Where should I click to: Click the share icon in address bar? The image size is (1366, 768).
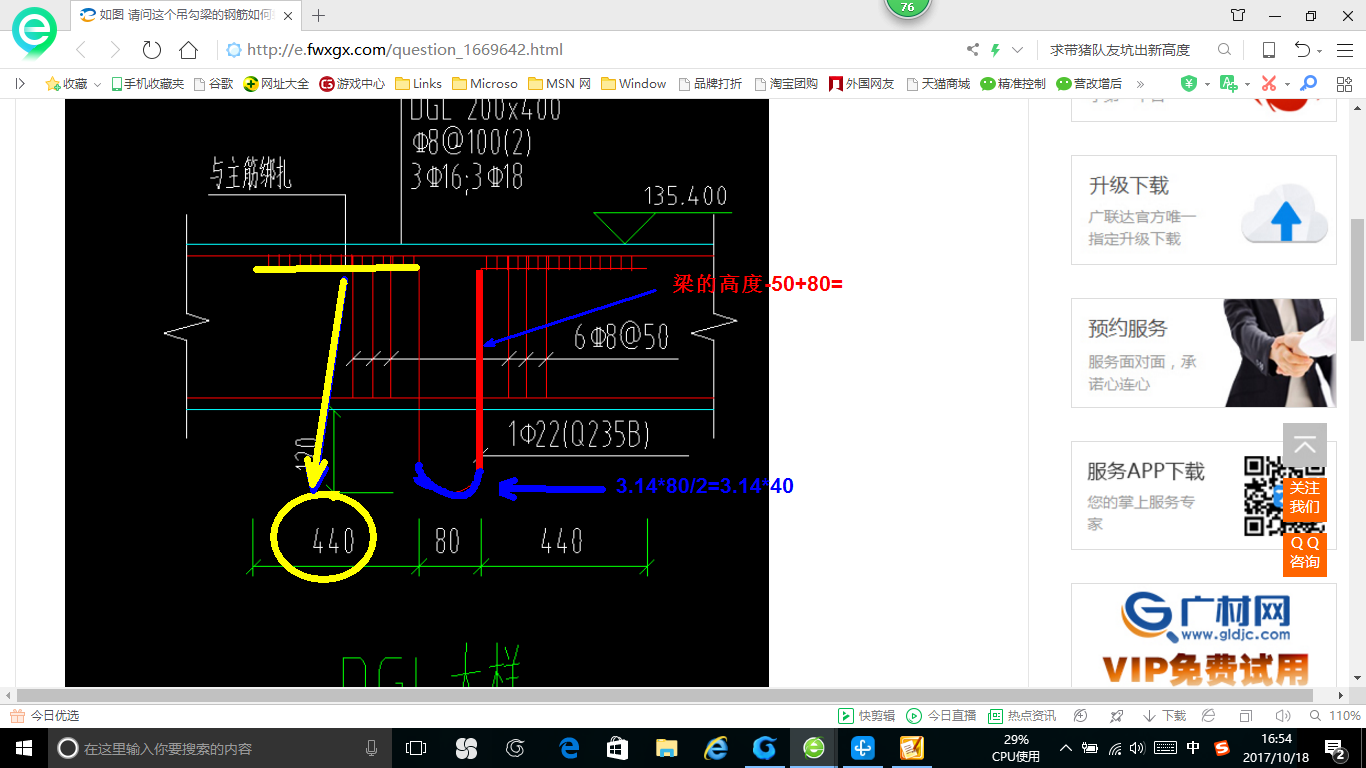[972, 50]
